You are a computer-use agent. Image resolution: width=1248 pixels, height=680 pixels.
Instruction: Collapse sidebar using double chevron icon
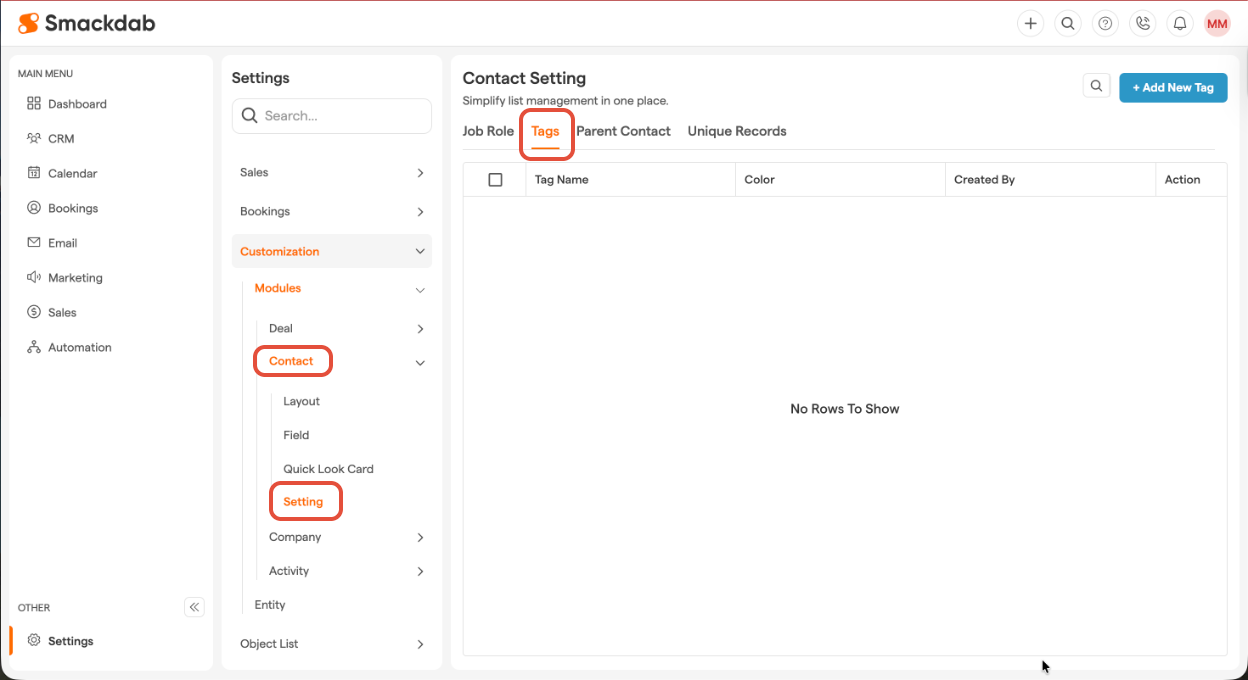(195, 607)
